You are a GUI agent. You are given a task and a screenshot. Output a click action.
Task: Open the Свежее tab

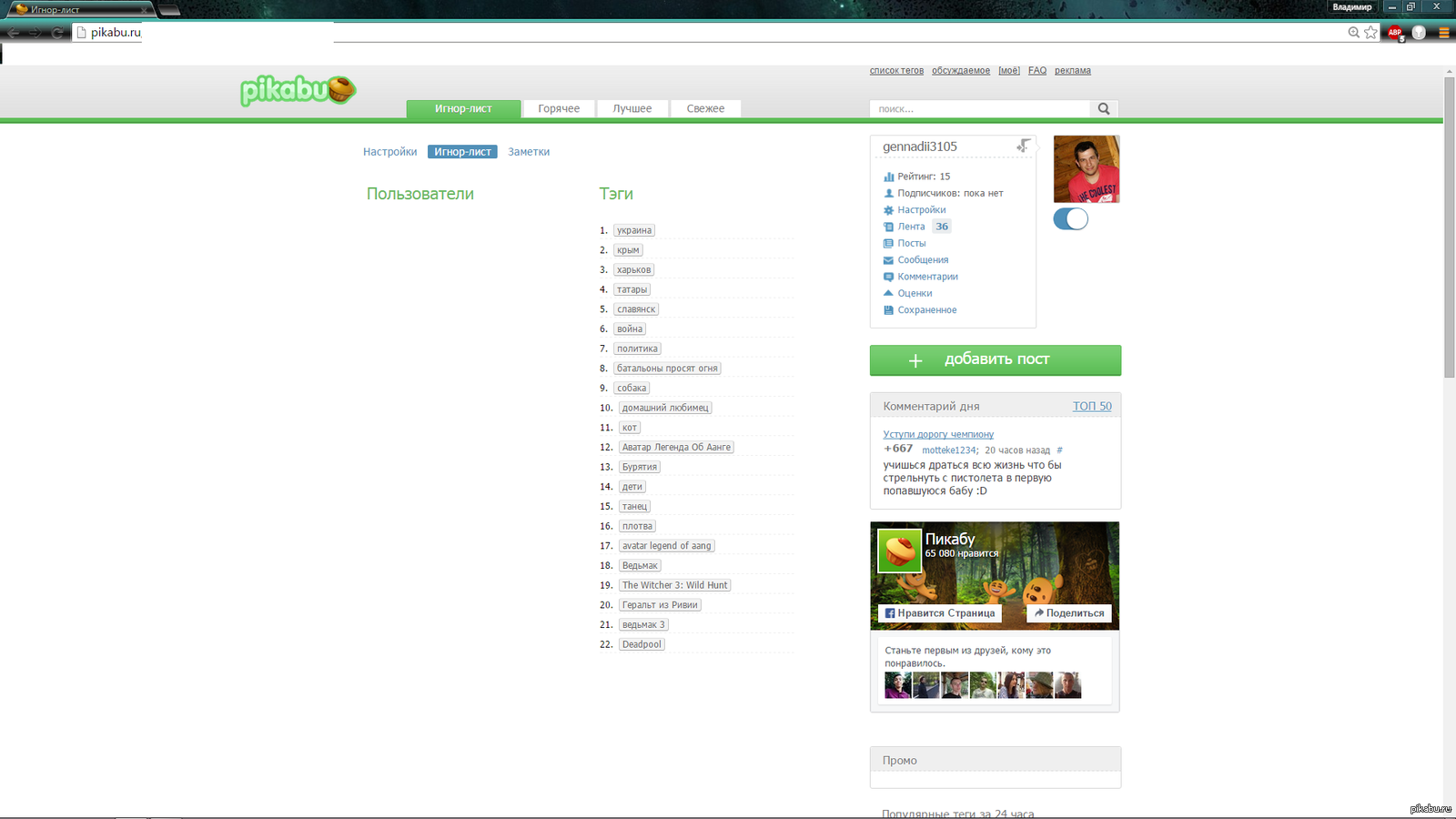pos(705,109)
